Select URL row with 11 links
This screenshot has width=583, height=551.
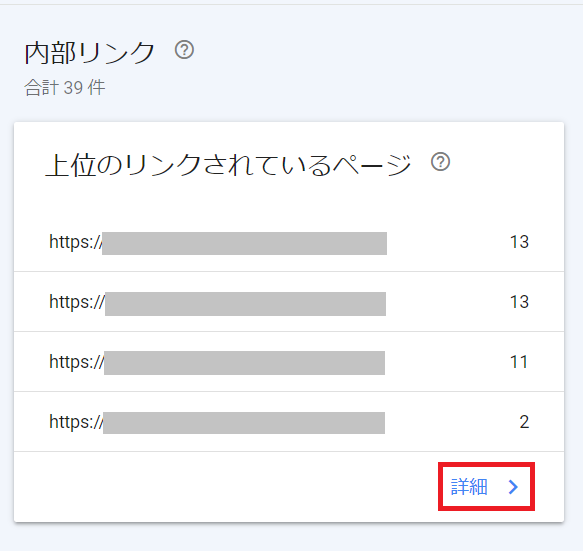(x=289, y=362)
